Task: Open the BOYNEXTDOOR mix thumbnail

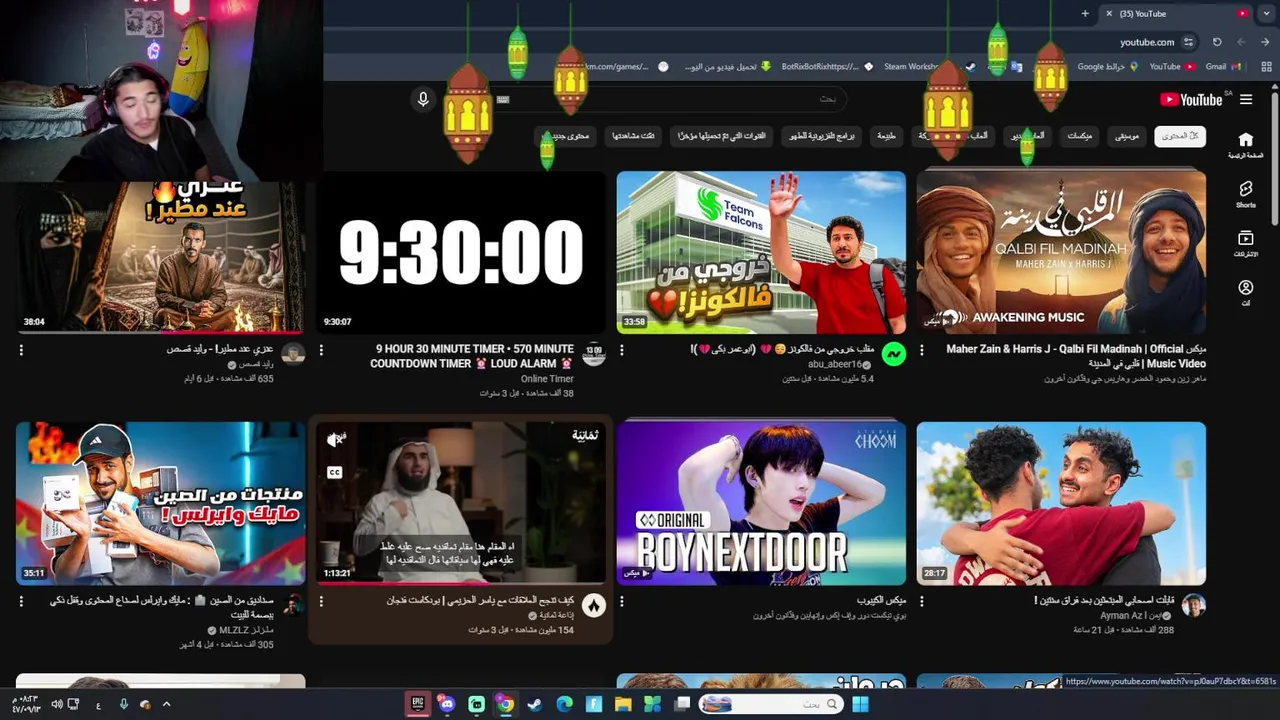Action: (761, 503)
